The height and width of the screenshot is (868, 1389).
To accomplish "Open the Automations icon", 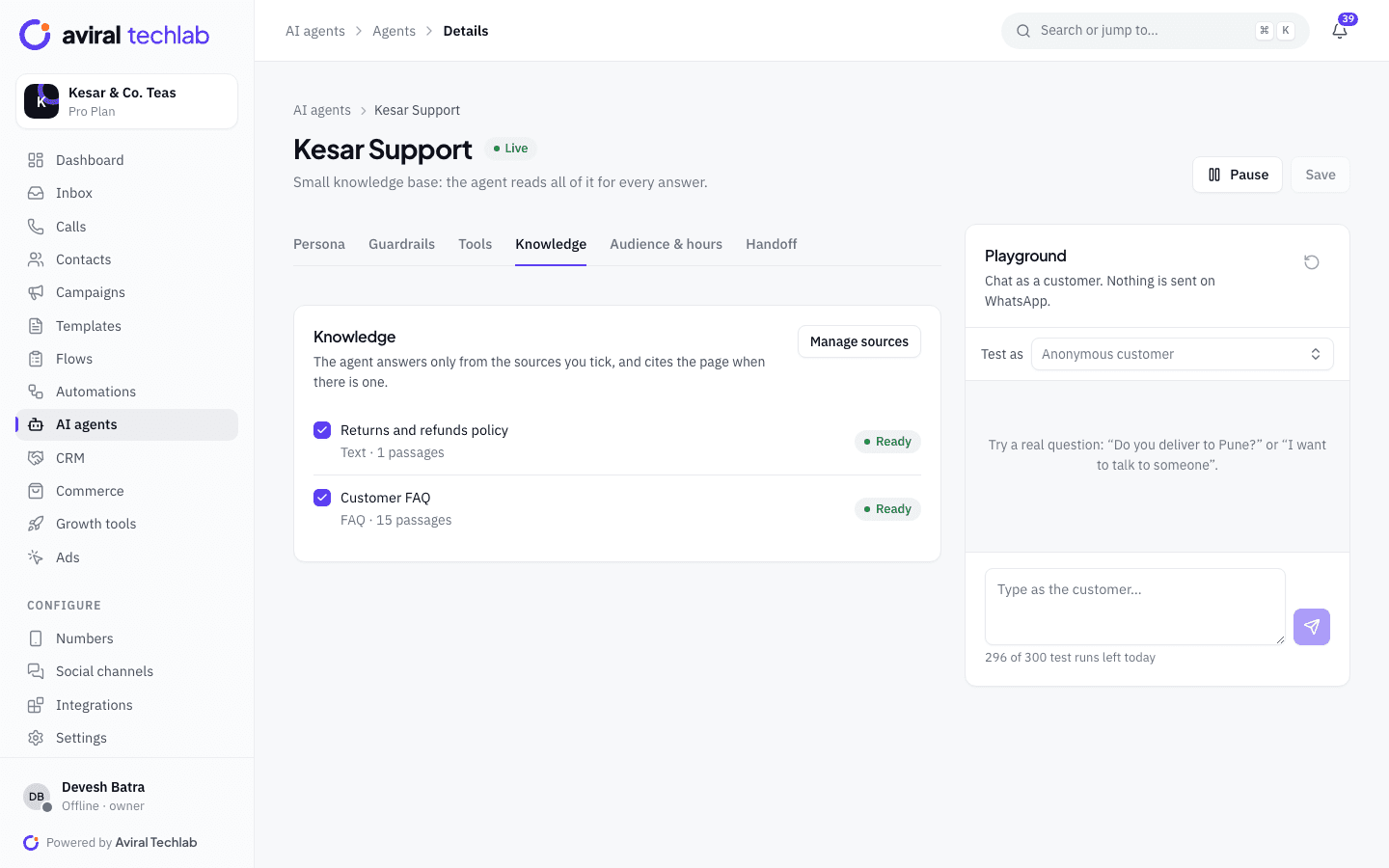I will pyautogui.click(x=36, y=392).
